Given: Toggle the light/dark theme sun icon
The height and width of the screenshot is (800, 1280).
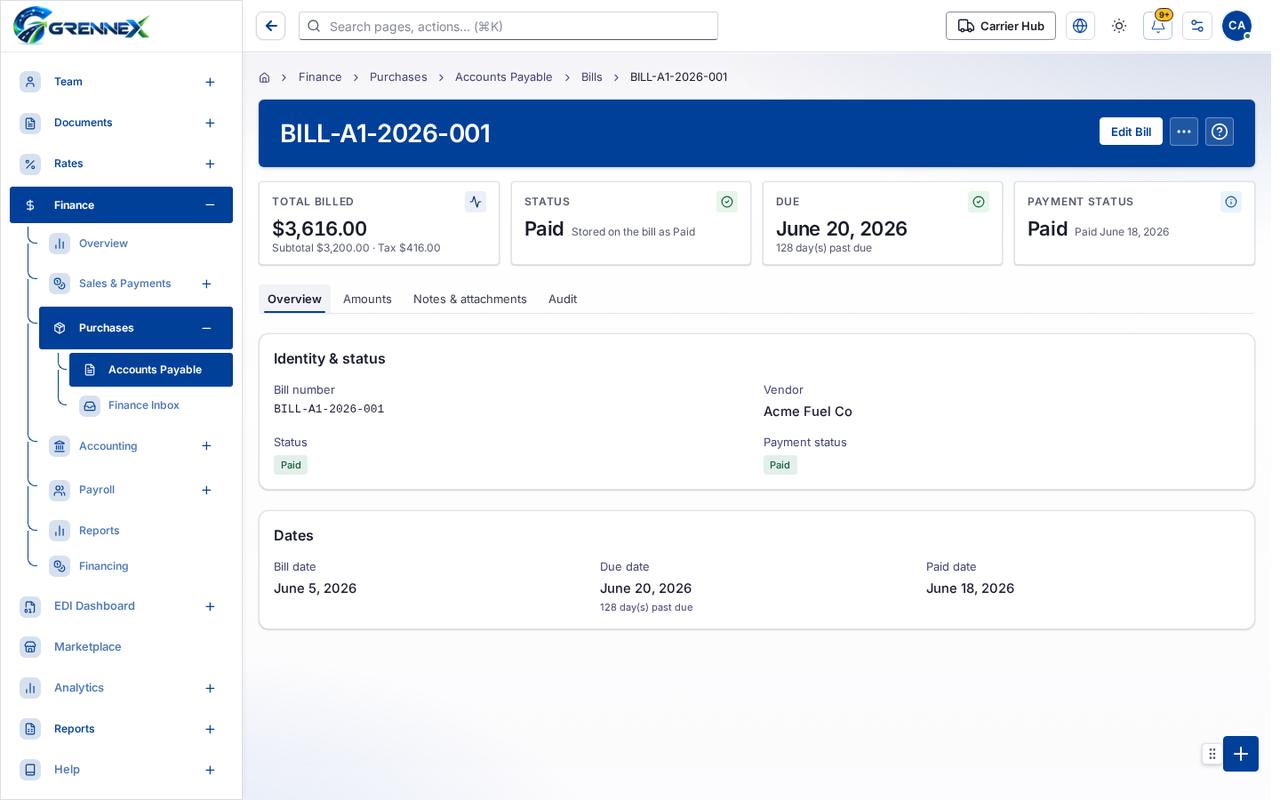Looking at the screenshot, I should (x=1119, y=26).
